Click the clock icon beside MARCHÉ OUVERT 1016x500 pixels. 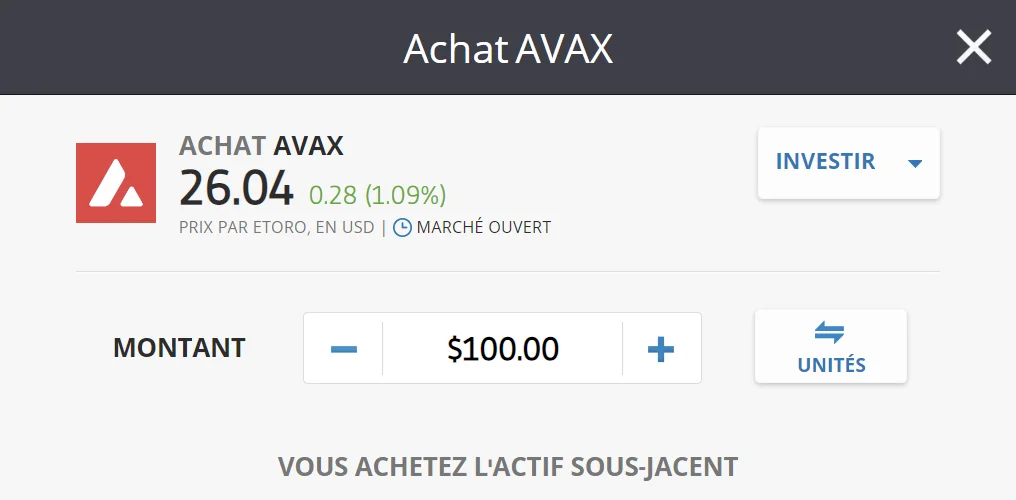402,227
